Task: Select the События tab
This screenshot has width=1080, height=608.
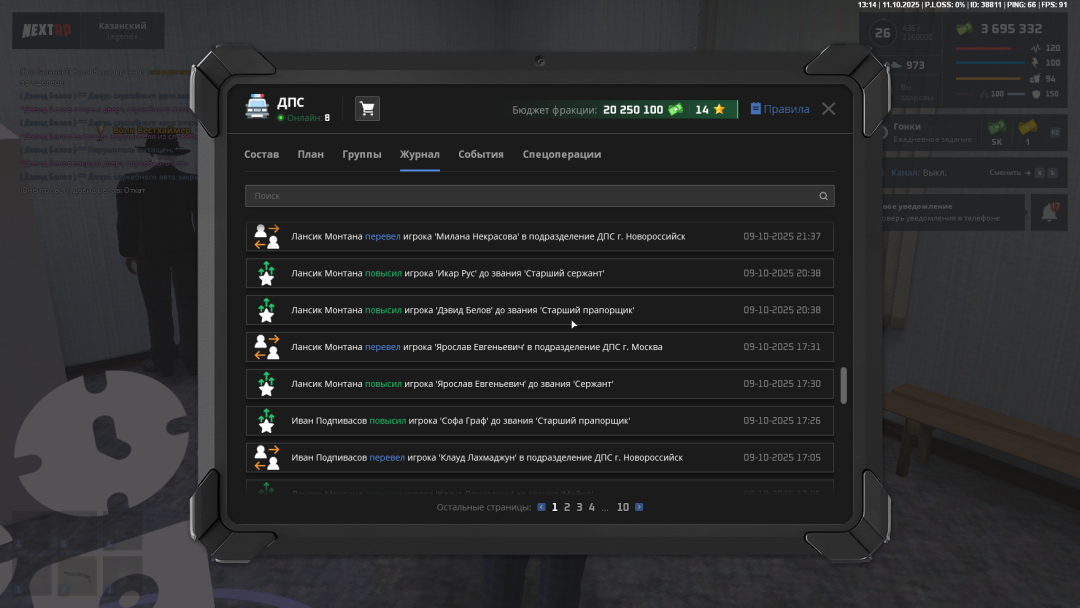Action: point(480,155)
